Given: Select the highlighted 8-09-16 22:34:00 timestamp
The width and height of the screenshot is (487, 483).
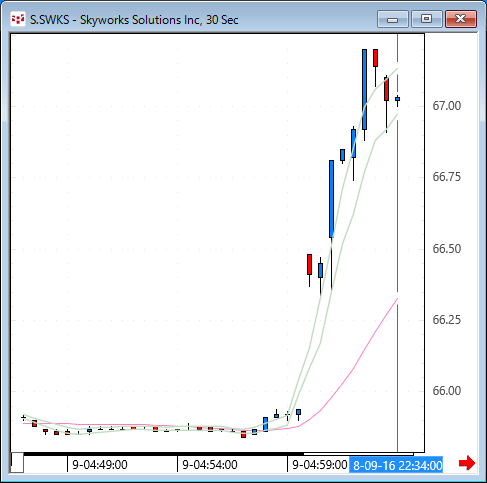Looking at the screenshot, I should pos(396,465).
